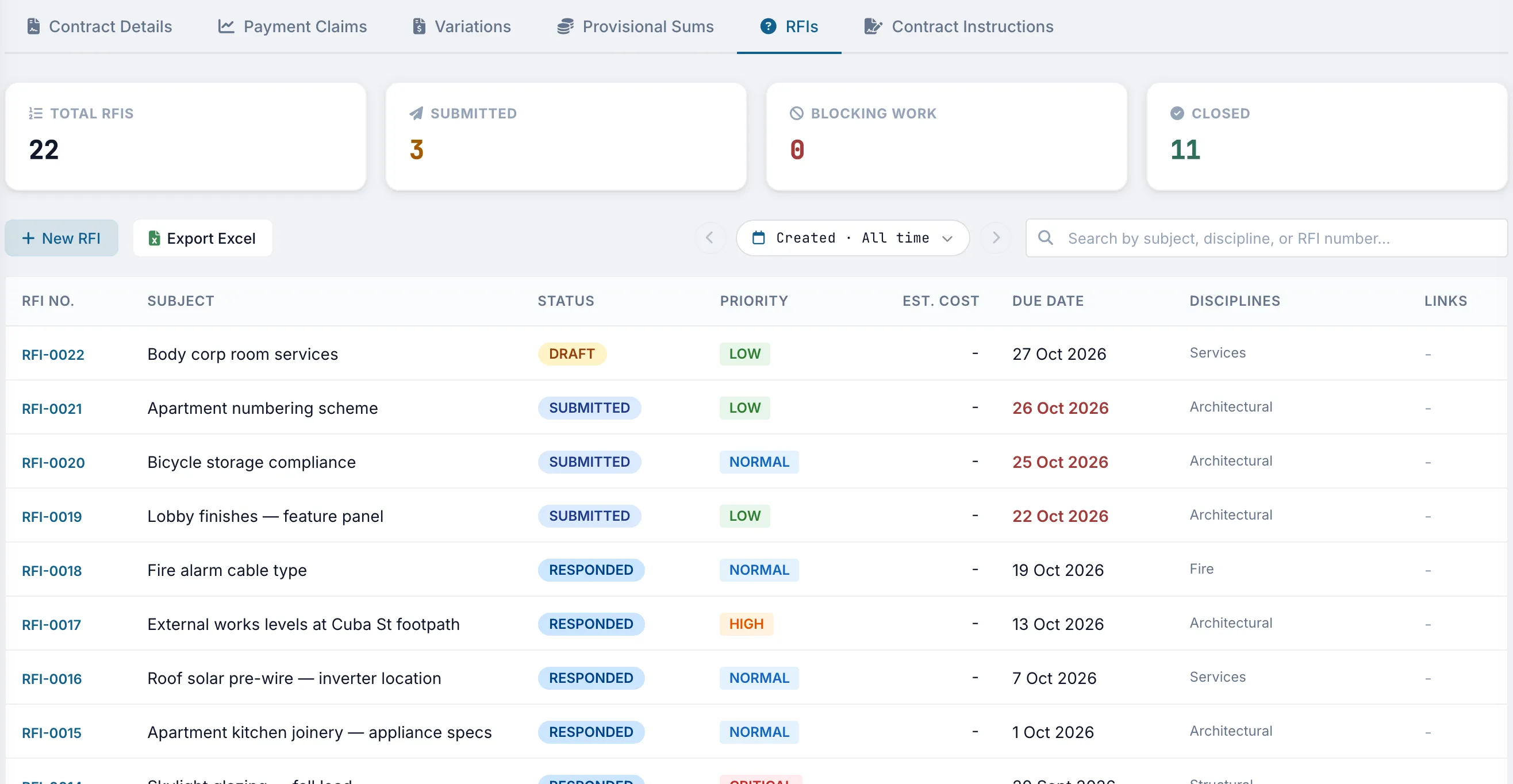Click the HIGH priority badge
This screenshot has width=1513, height=784.
click(746, 624)
